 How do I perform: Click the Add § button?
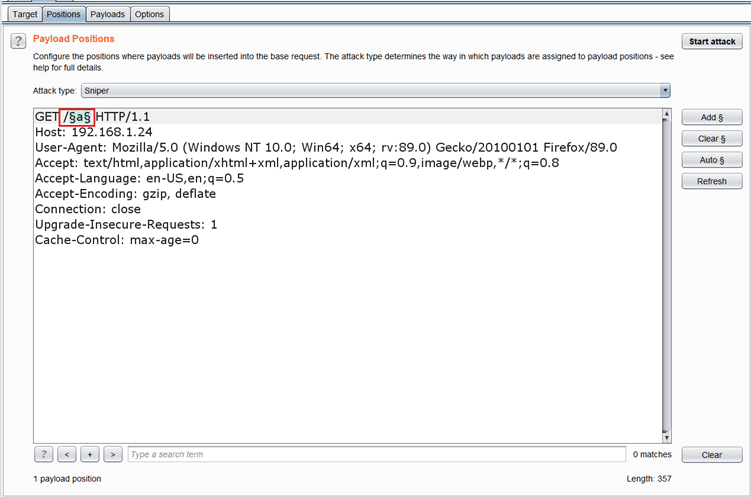(x=711, y=117)
